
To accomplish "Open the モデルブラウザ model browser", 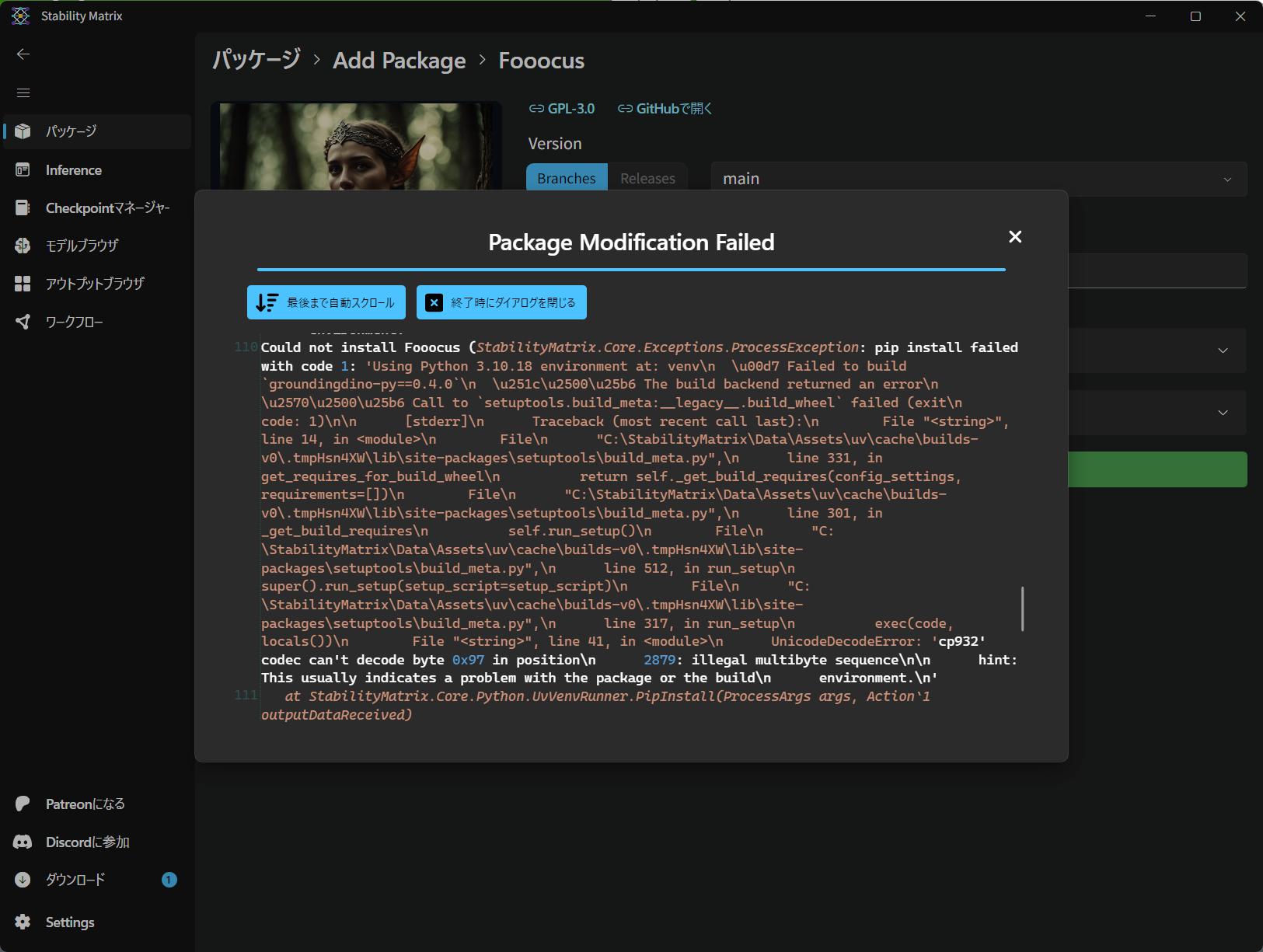I will (96, 246).
